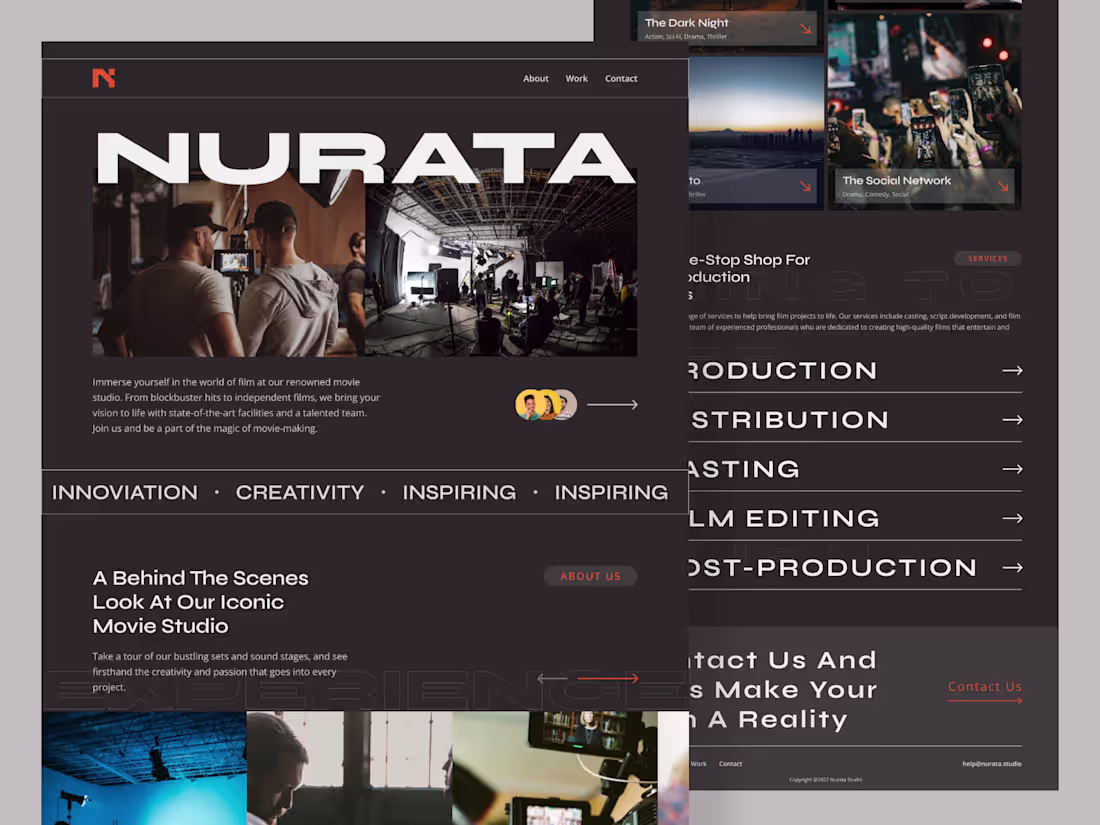Click the left carousel arrow above the gallery
Image resolution: width=1100 pixels, height=825 pixels.
pos(551,678)
